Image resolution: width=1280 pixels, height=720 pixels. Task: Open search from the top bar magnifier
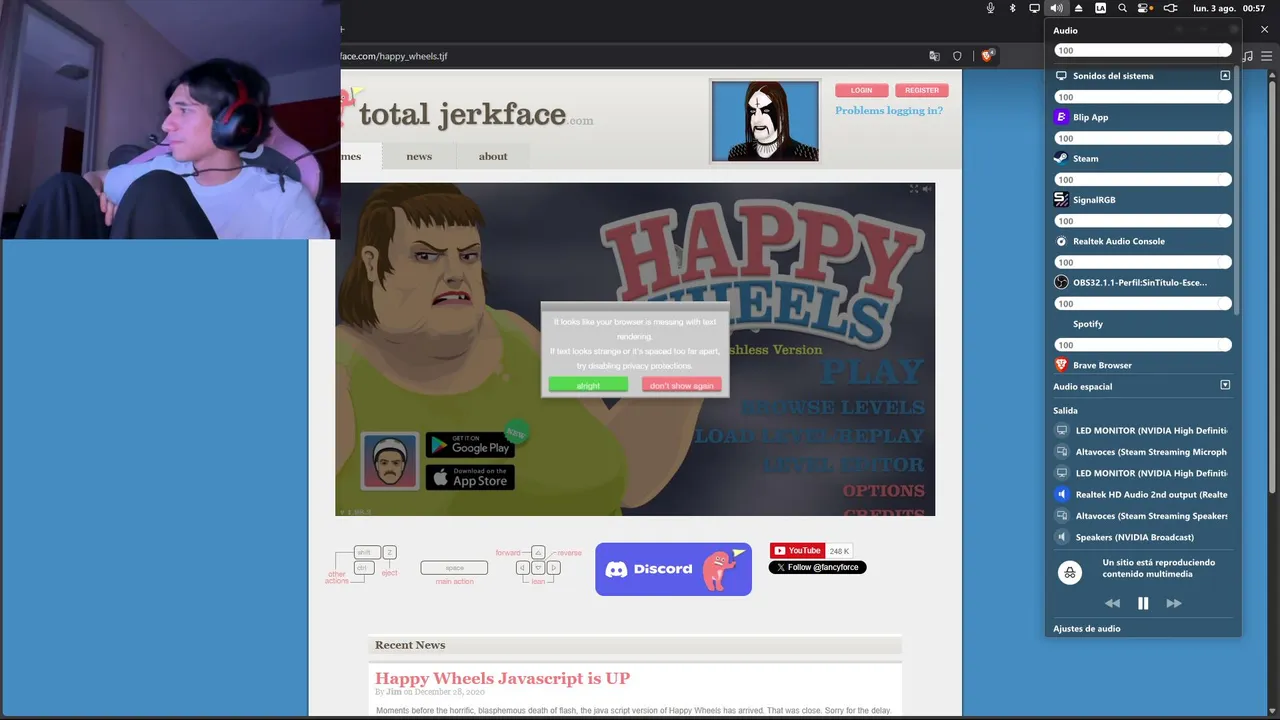coord(1122,8)
